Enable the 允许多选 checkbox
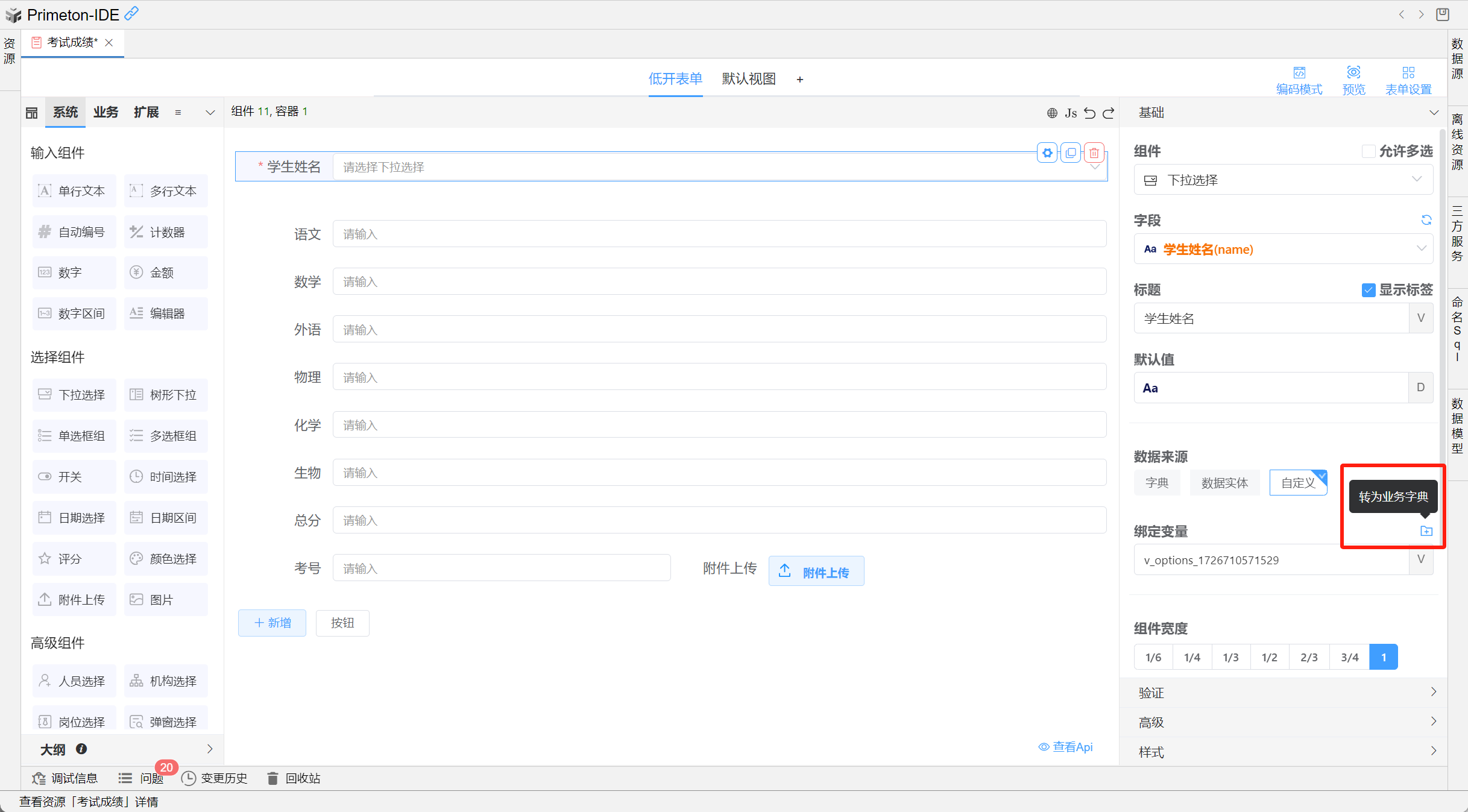Image resolution: width=1468 pixels, height=812 pixels. (1368, 151)
